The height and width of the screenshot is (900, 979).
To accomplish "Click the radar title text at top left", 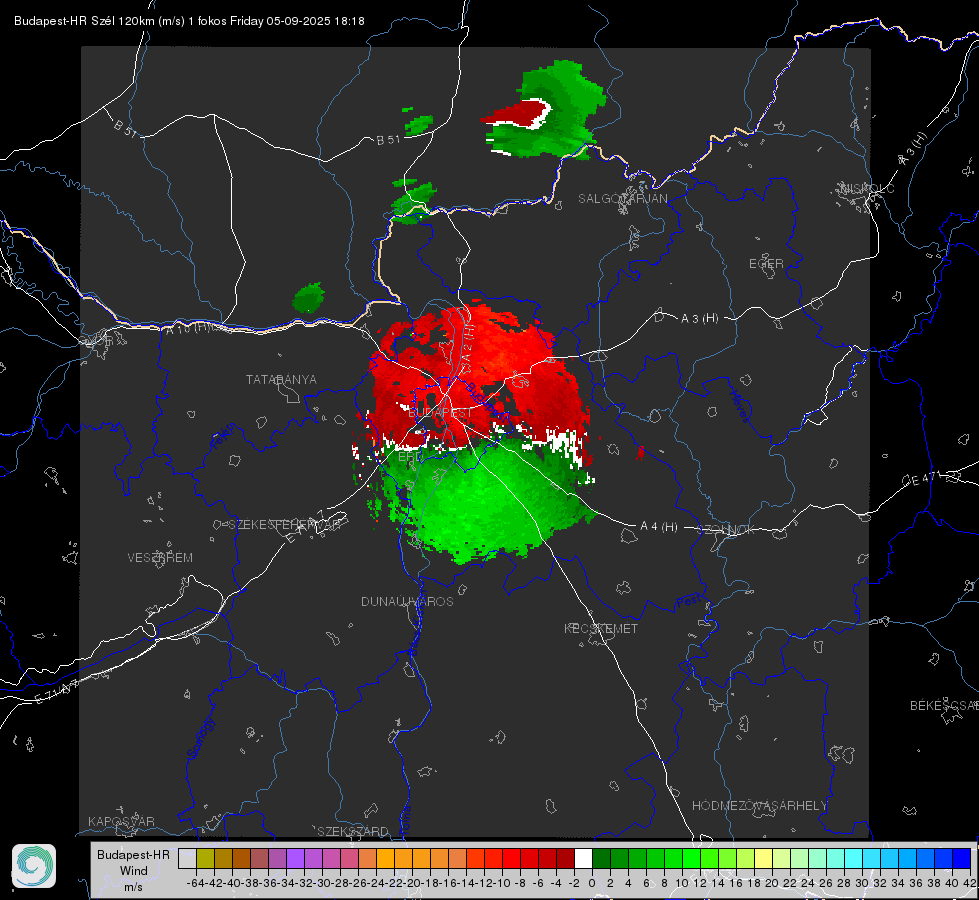I will pos(189,21).
